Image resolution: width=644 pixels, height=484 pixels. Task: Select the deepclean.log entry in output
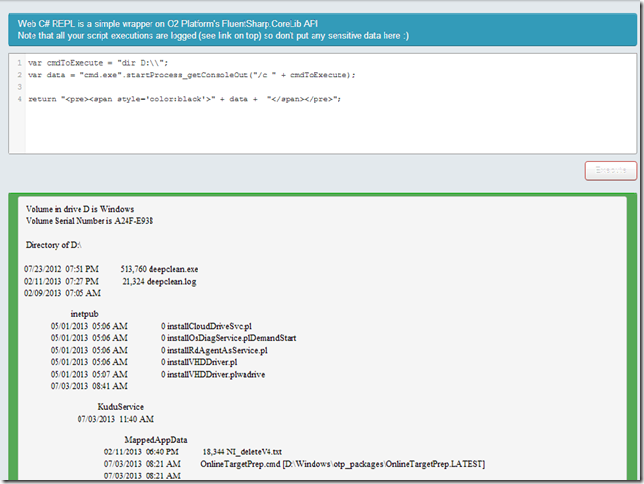pos(171,281)
